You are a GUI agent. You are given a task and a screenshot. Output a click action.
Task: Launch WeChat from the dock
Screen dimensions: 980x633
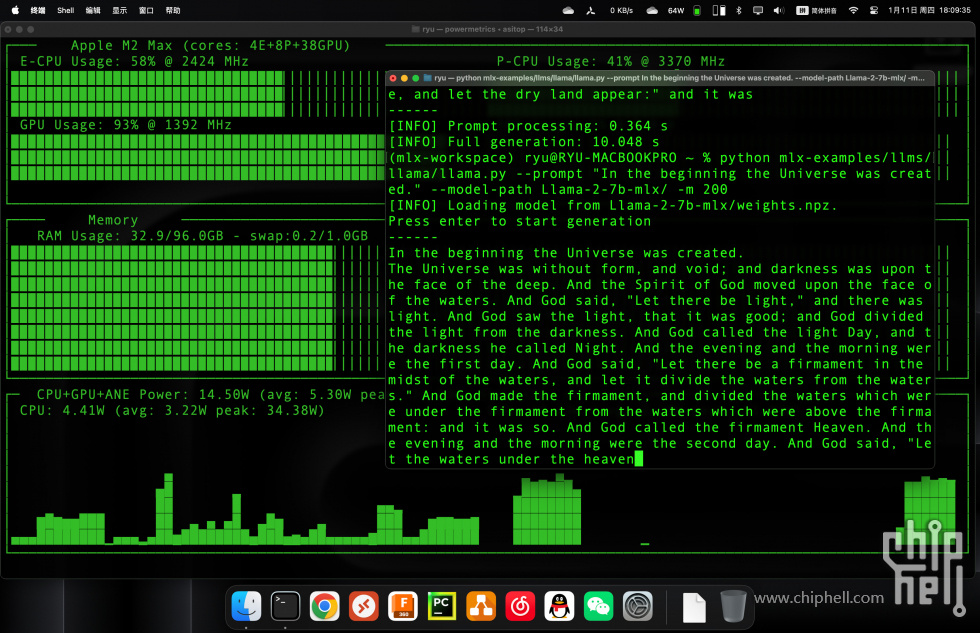point(599,606)
